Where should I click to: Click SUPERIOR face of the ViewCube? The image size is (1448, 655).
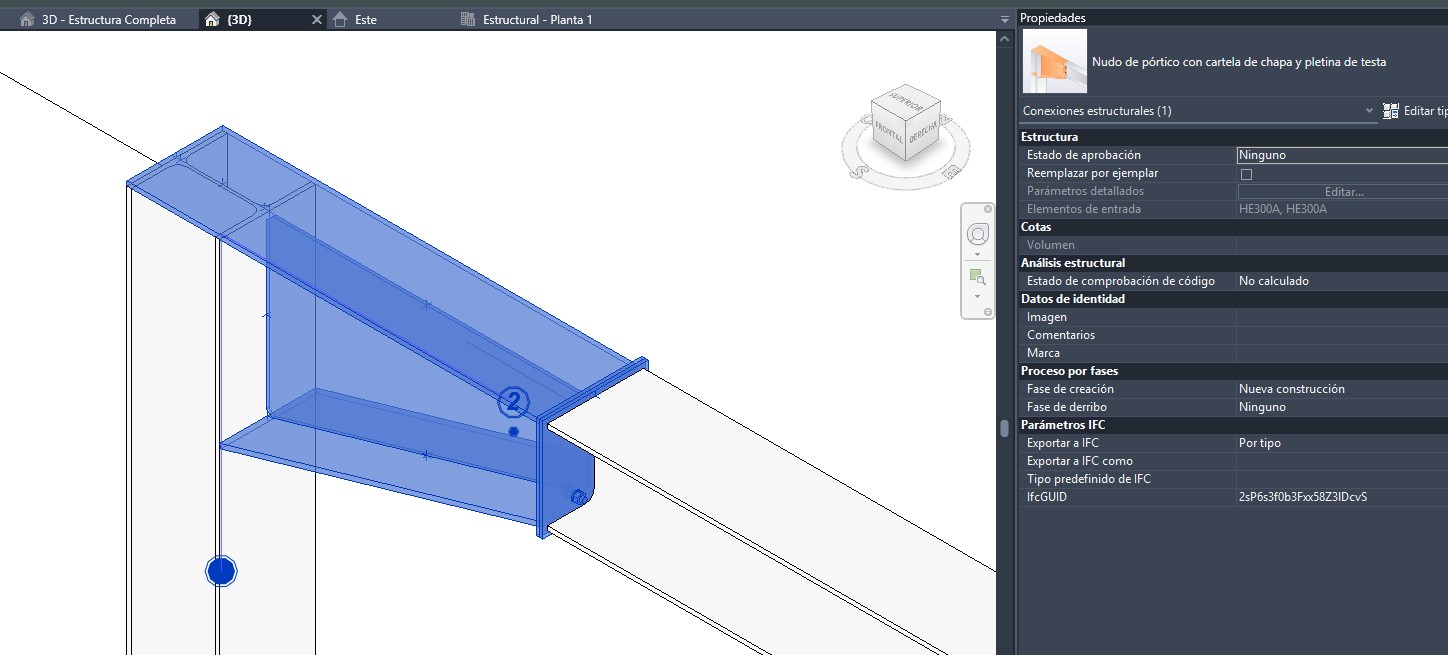click(907, 103)
